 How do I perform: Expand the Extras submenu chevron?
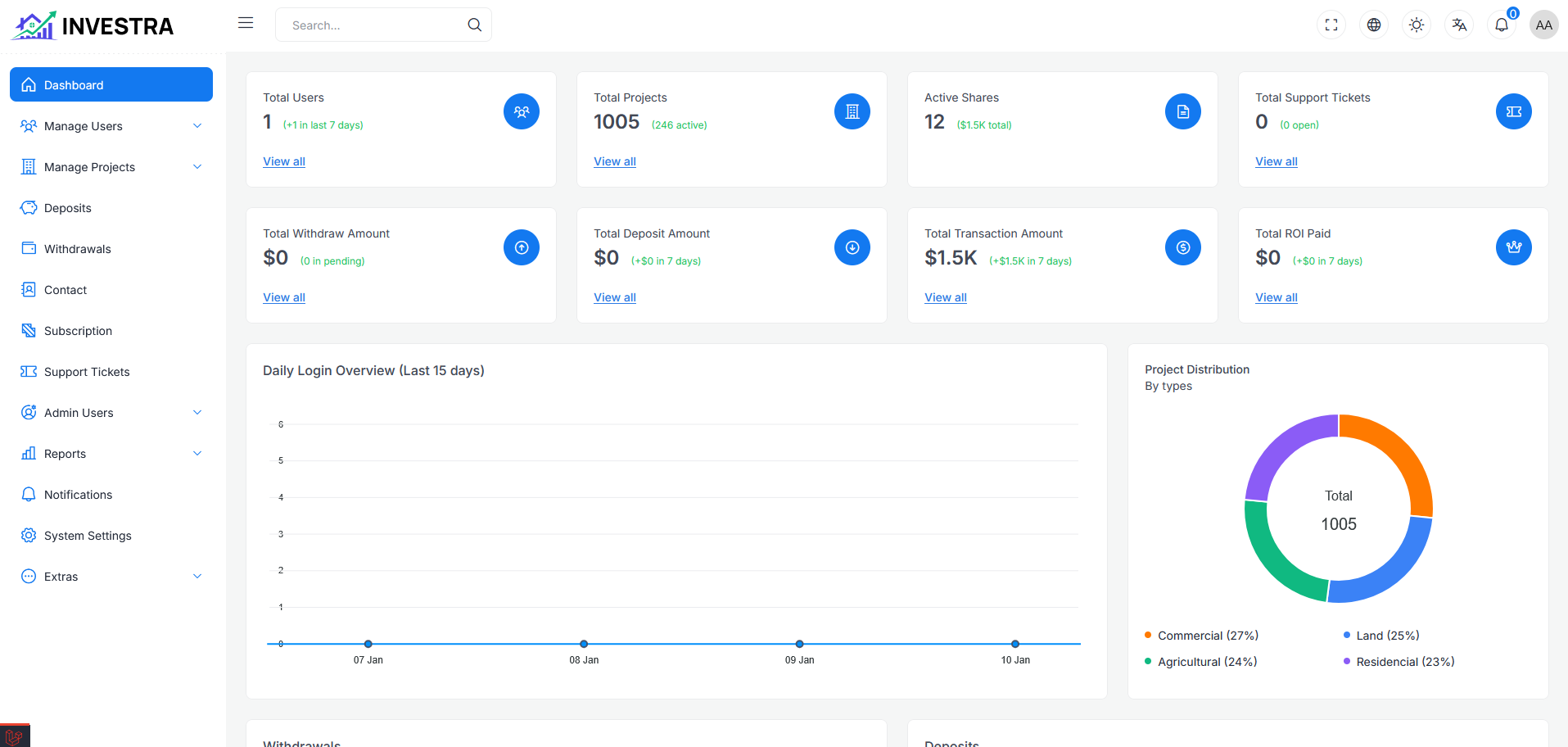[x=197, y=576]
